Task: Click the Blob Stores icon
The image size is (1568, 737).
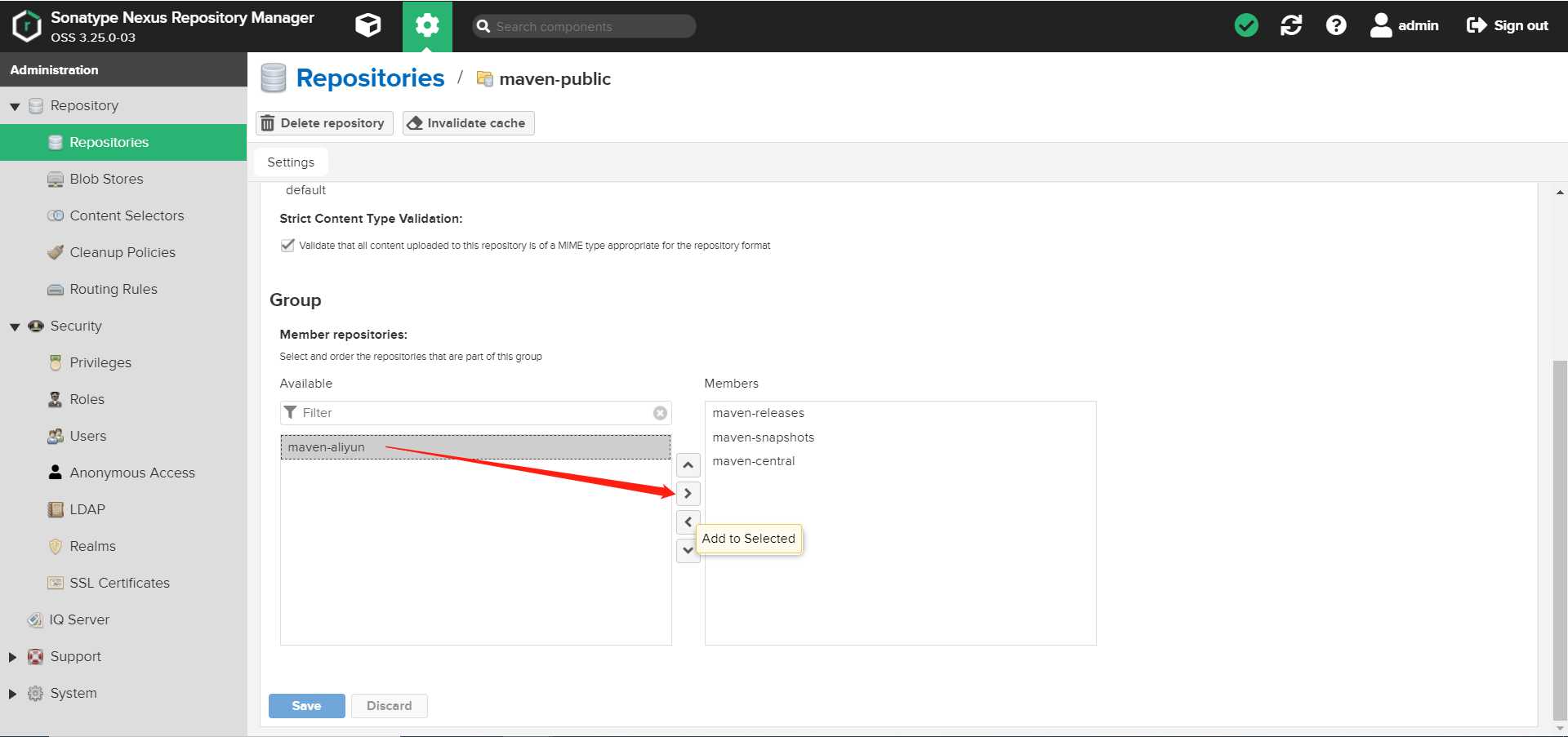Action: coord(56,180)
